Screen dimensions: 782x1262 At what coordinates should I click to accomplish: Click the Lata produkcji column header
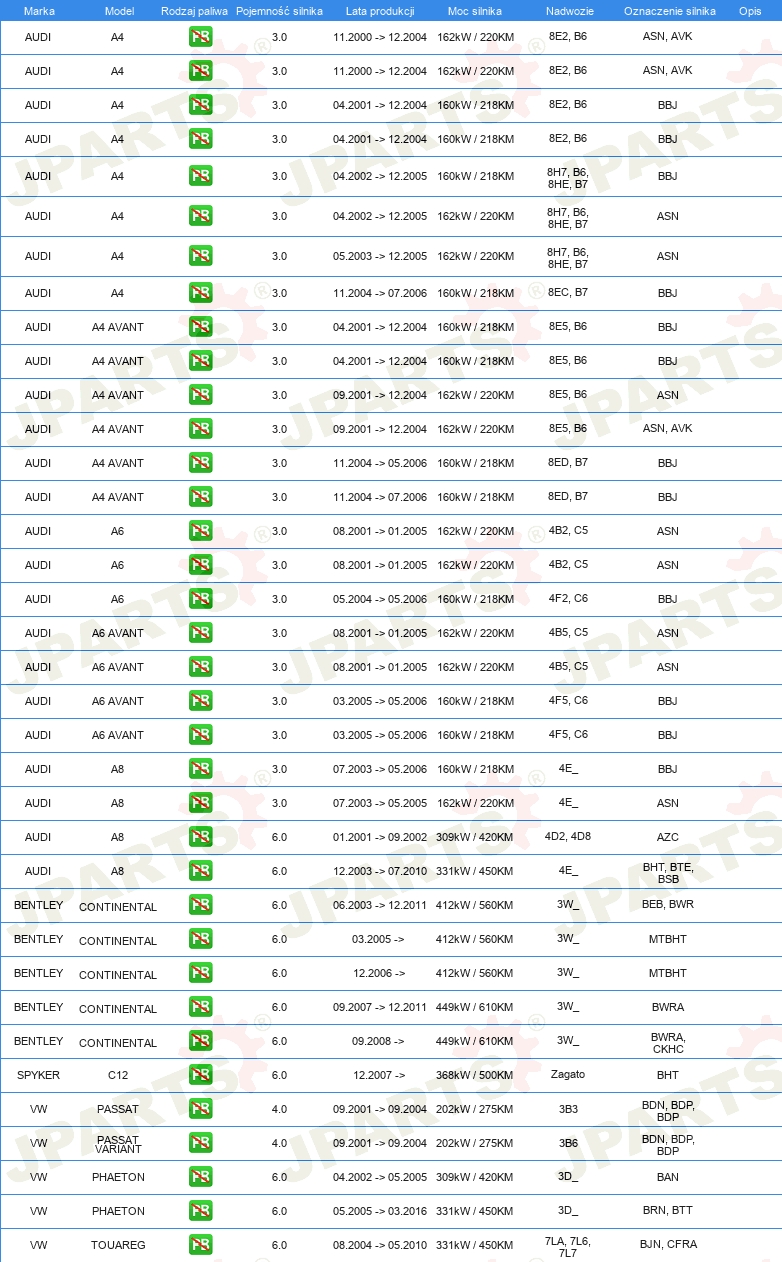(380, 11)
